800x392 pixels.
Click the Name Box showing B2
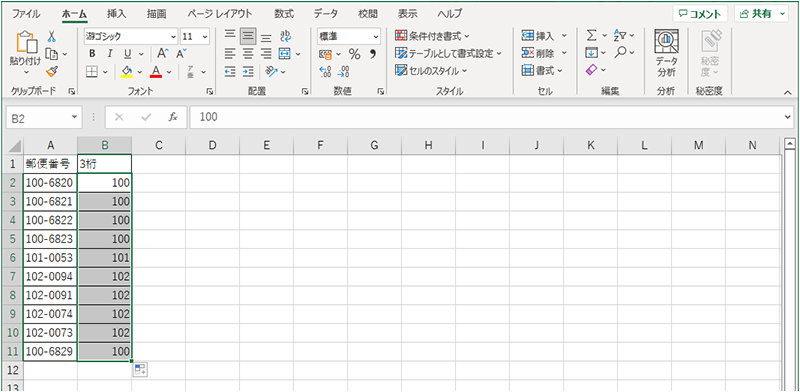pos(43,117)
